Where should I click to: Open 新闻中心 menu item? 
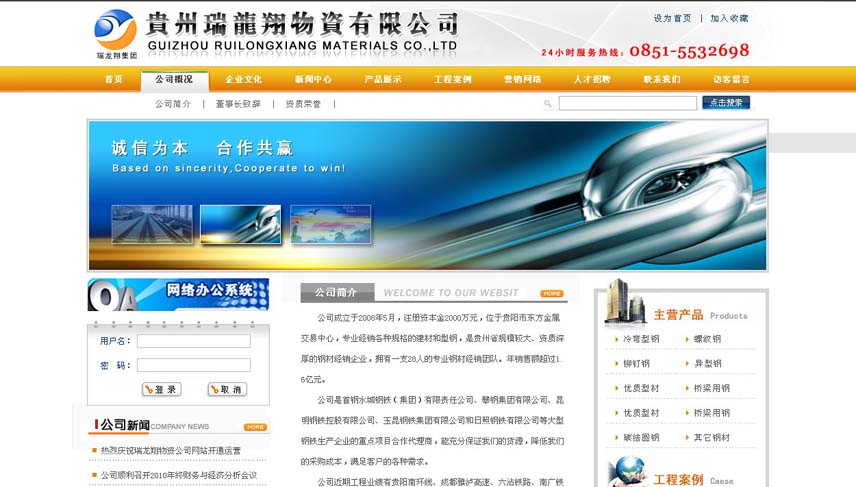tap(313, 79)
